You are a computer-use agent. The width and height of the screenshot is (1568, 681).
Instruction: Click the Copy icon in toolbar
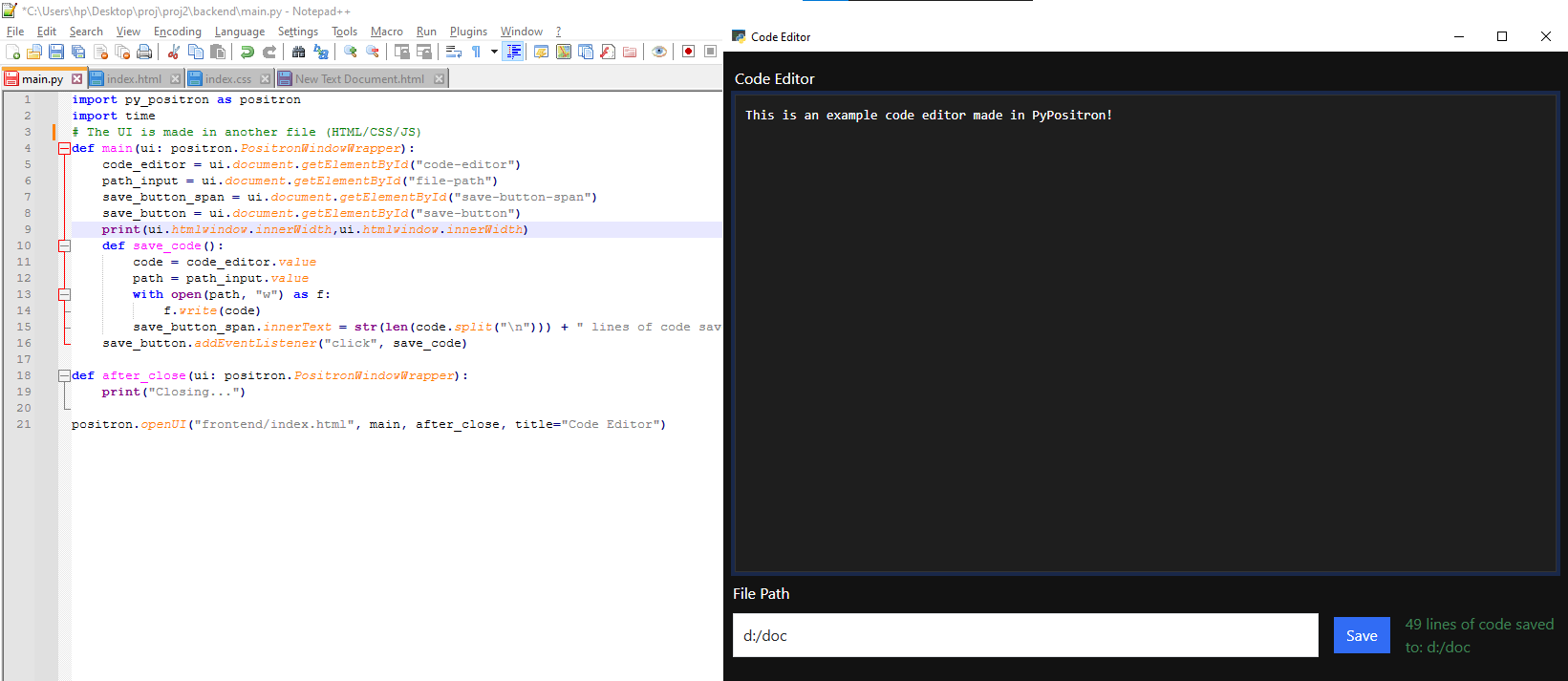point(196,52)
